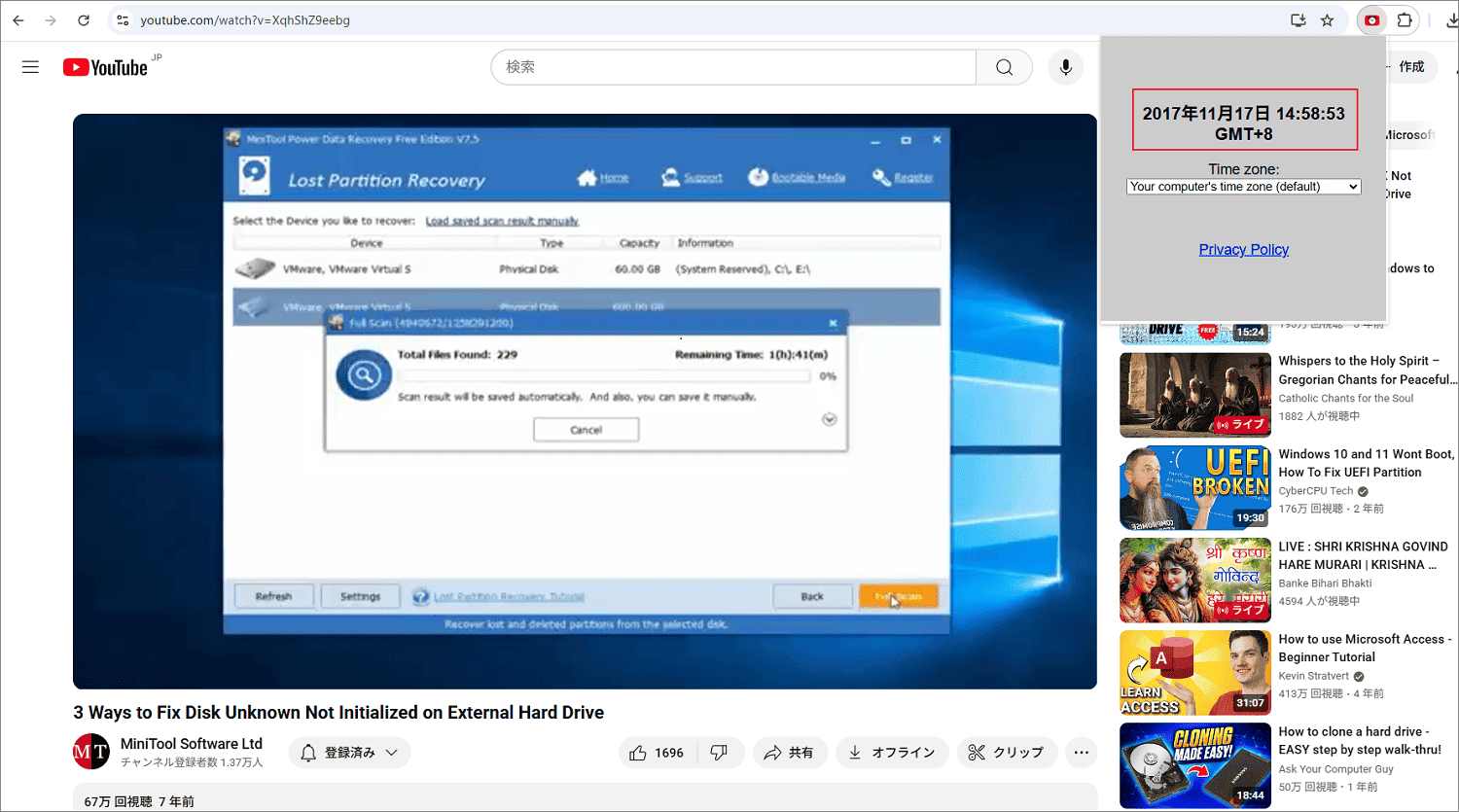Dislike the video with thumbs down

click(720, 753)
